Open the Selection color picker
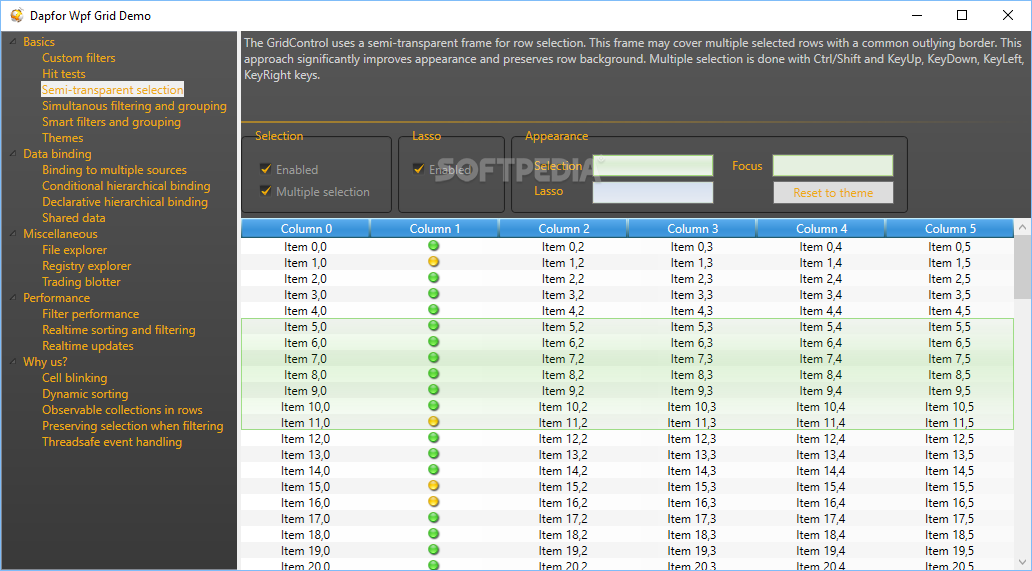 point(653,166)
